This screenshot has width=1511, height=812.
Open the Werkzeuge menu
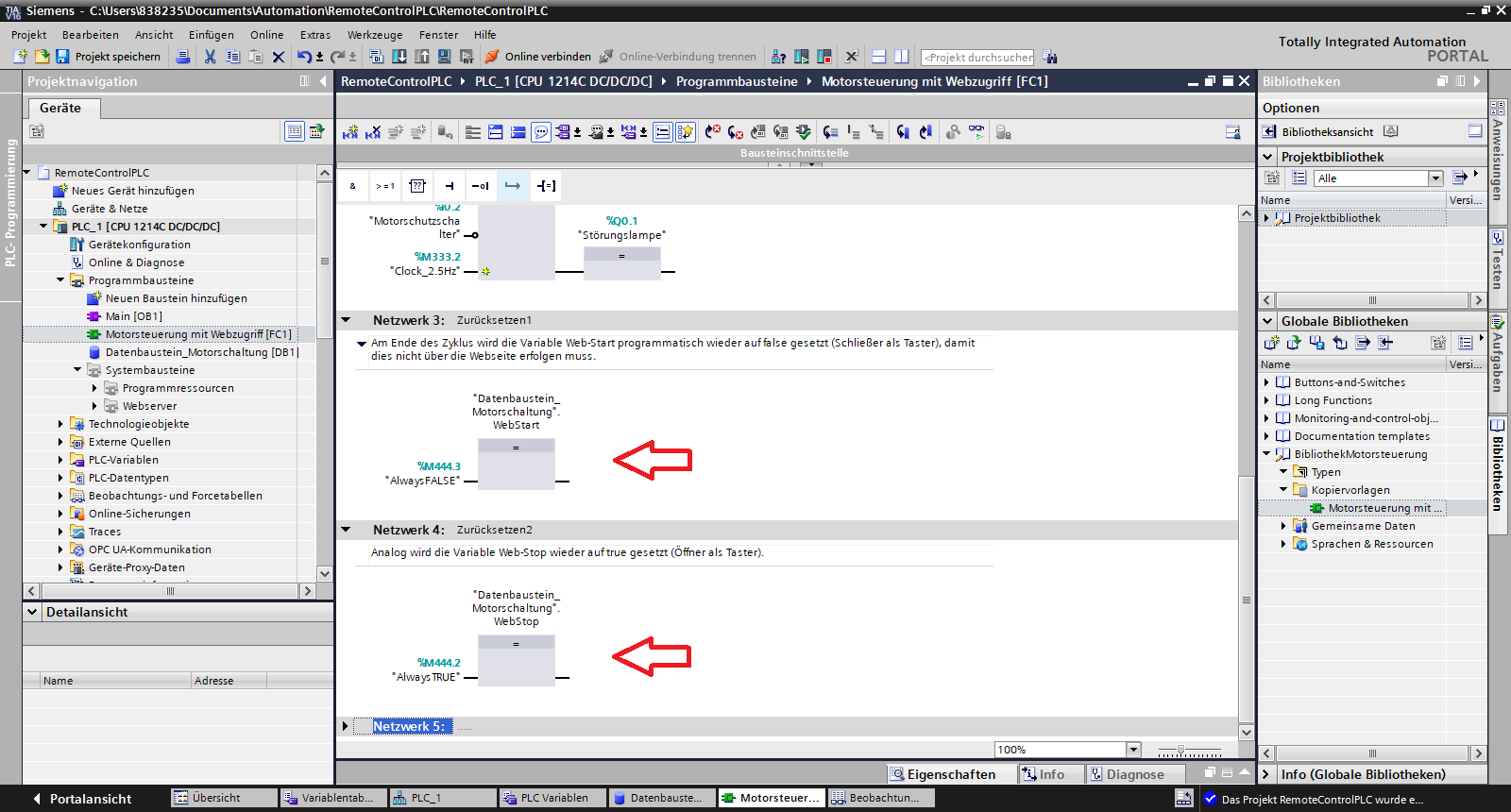pyautogui.click(x=375, y=35)
